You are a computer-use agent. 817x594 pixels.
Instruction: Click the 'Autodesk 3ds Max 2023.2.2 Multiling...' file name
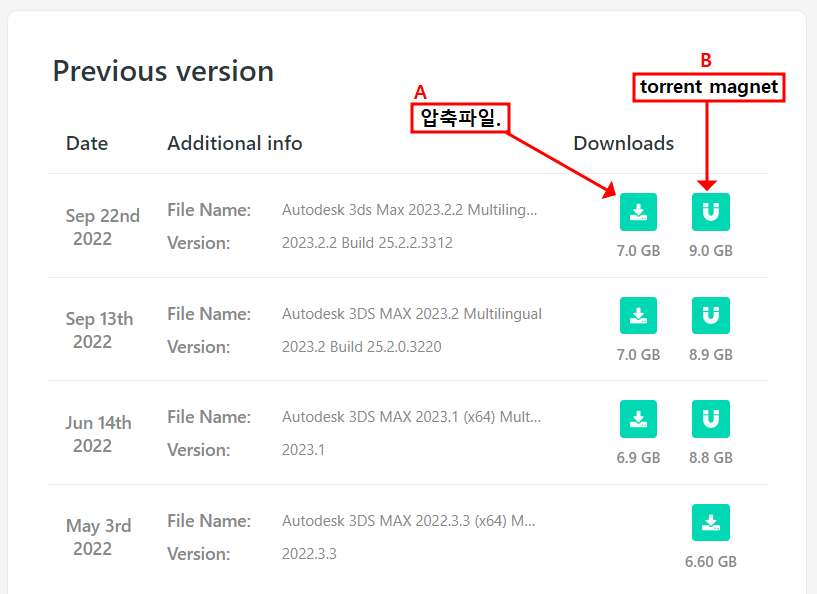point(410,210)
